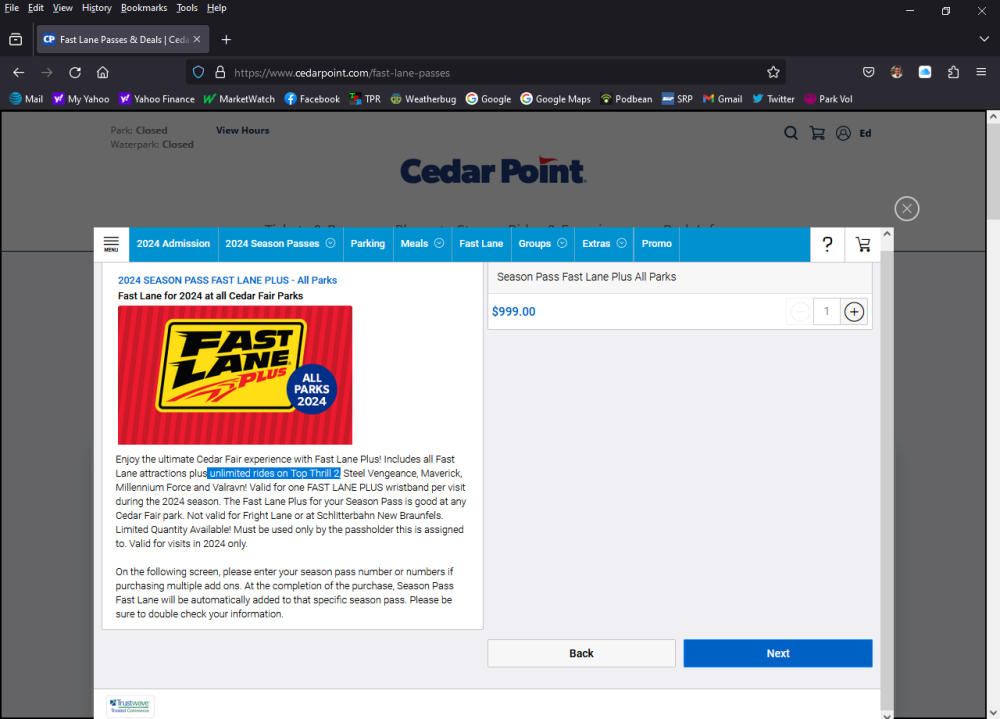Click the blue Next button

(x=777, y=653)
